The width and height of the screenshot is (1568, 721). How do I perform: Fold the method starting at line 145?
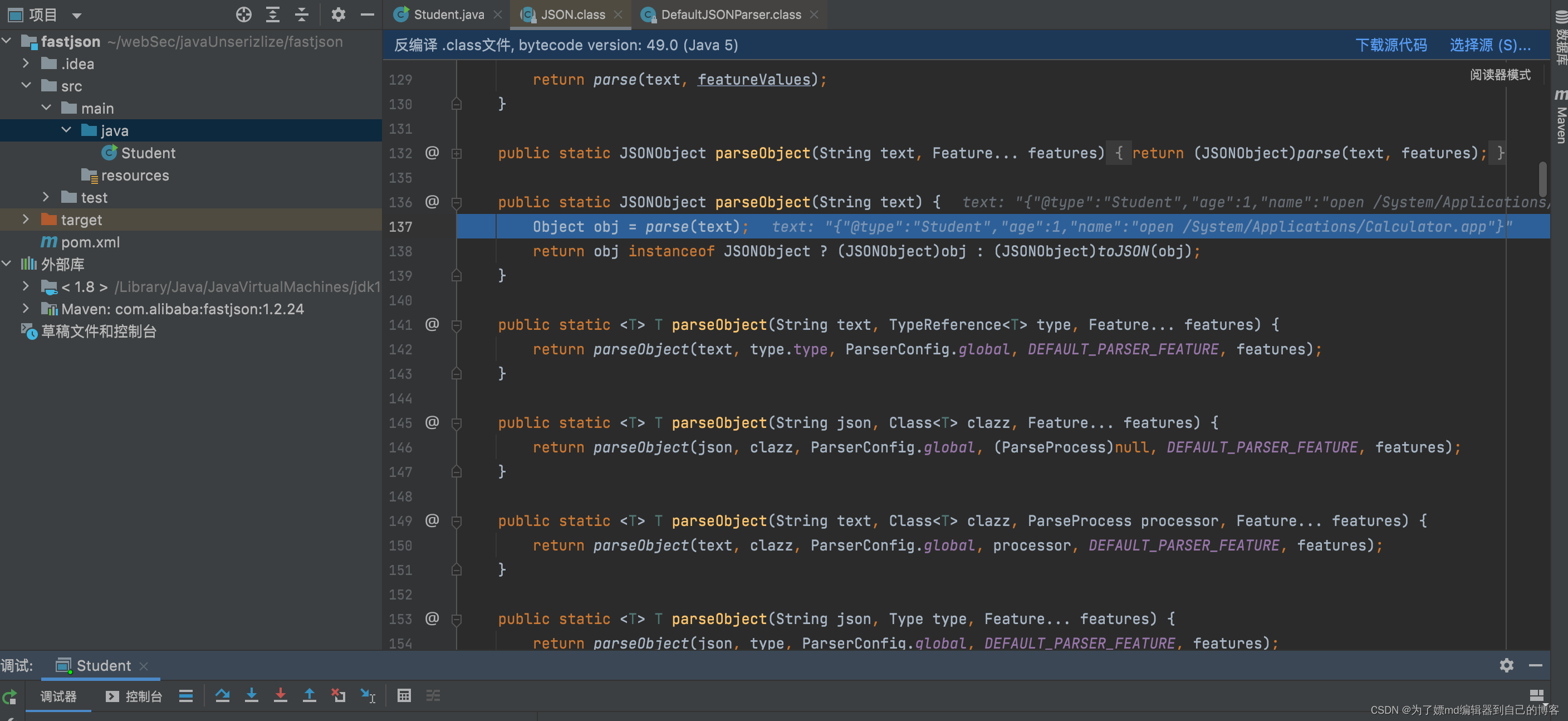[x=457, y=423]
